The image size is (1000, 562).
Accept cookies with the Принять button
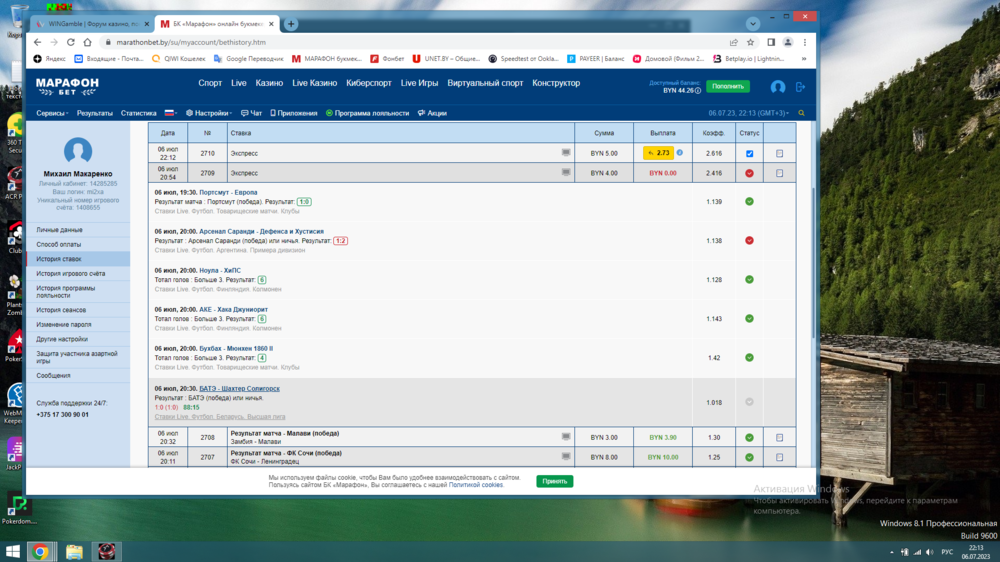[x=554, y=481]
